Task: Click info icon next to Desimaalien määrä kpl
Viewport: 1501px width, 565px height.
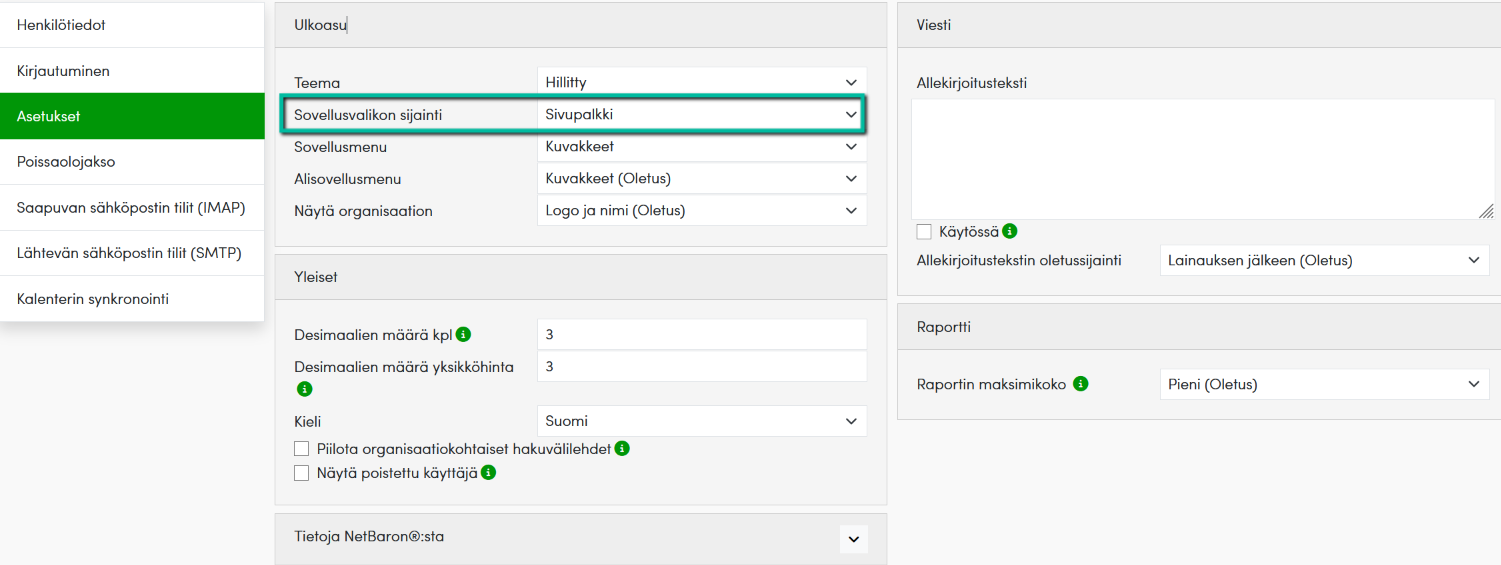Action: pyautogui.click(x=464, y=334)
